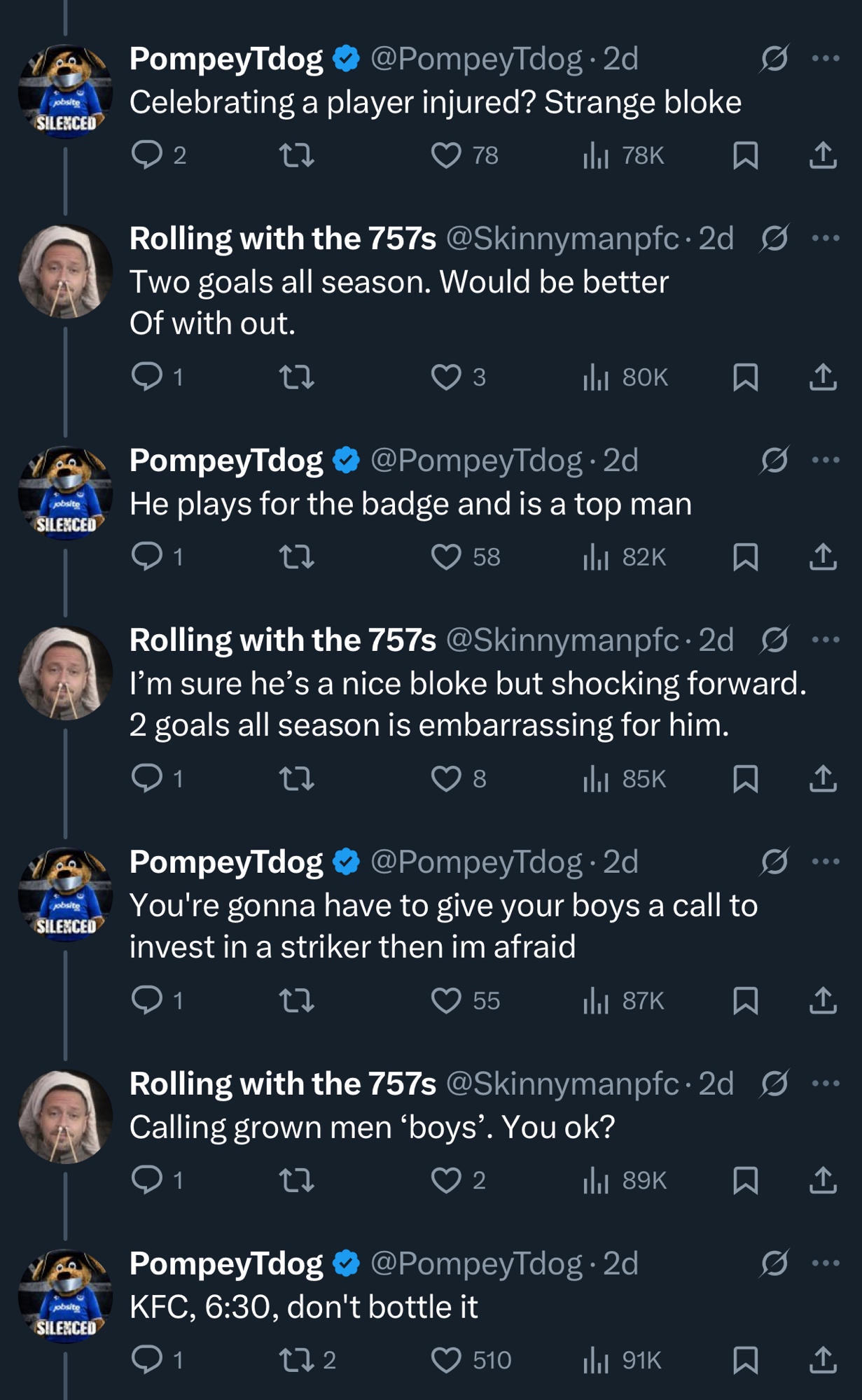
Task: Like the "KFC, 6:30" tweet with 510 likes
Action: (x=446, y=1359)
